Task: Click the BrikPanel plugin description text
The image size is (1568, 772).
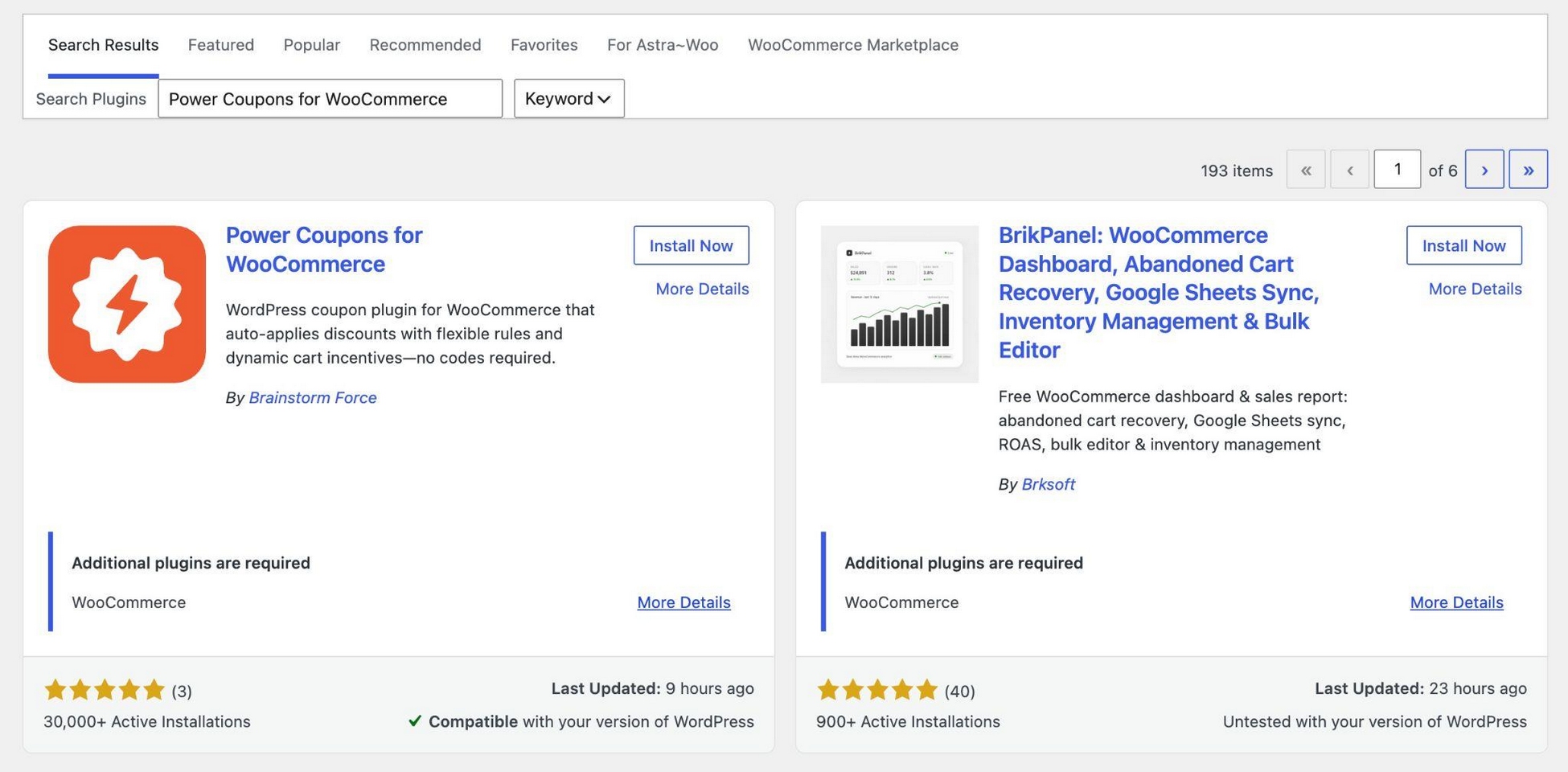Action: (1173, 421)
